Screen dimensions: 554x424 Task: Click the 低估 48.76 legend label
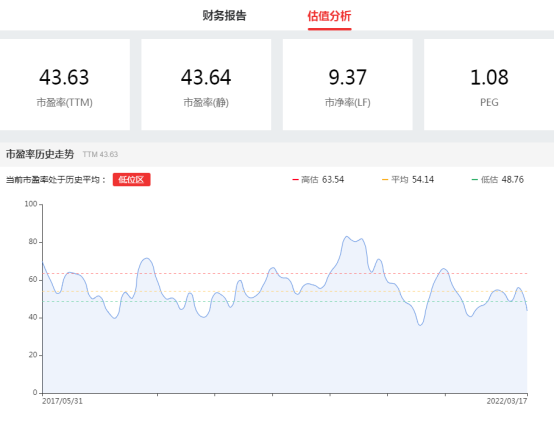tap(502, 180)
